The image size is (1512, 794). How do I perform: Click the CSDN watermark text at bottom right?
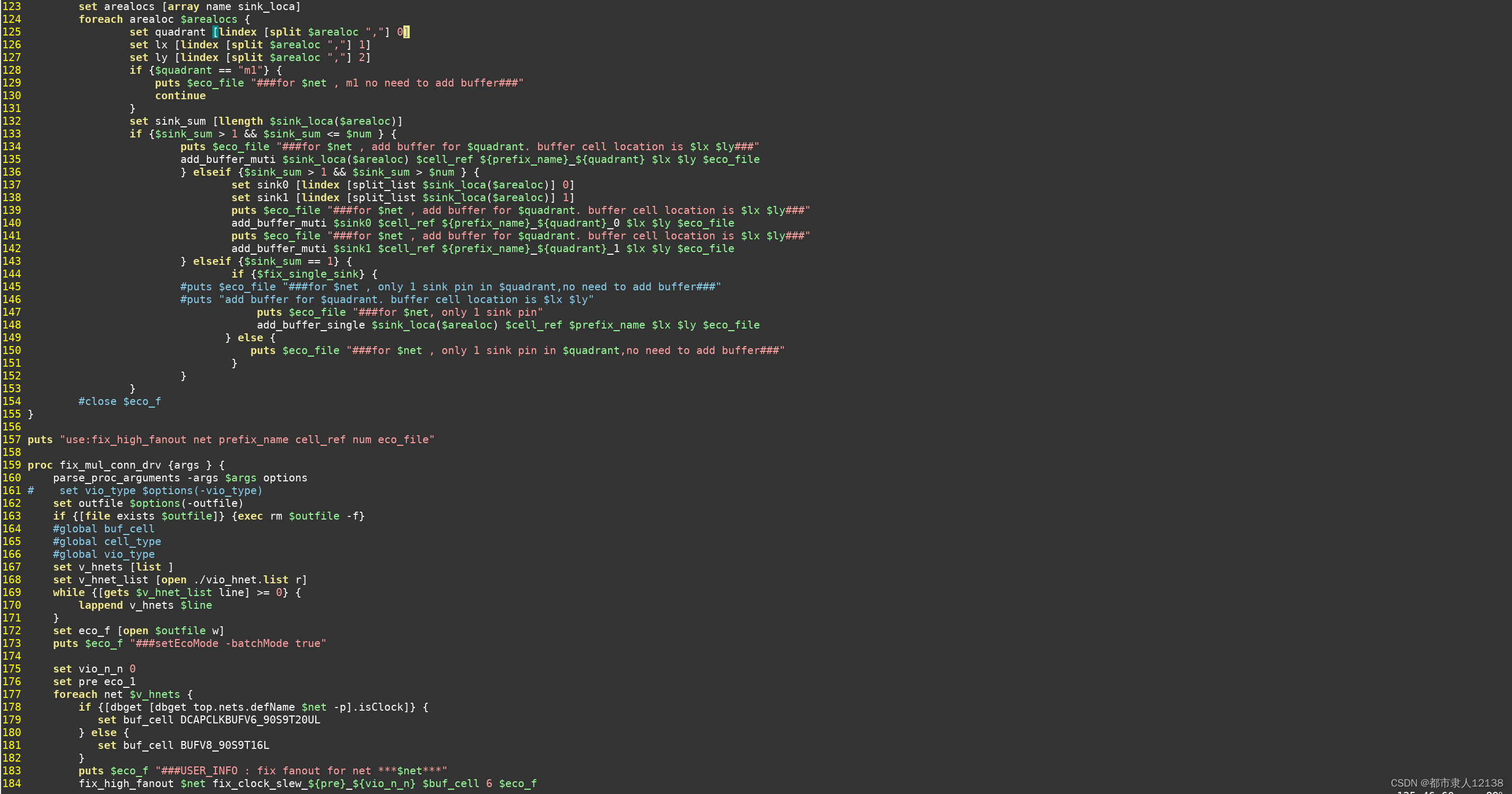[x=1446, y=783]
